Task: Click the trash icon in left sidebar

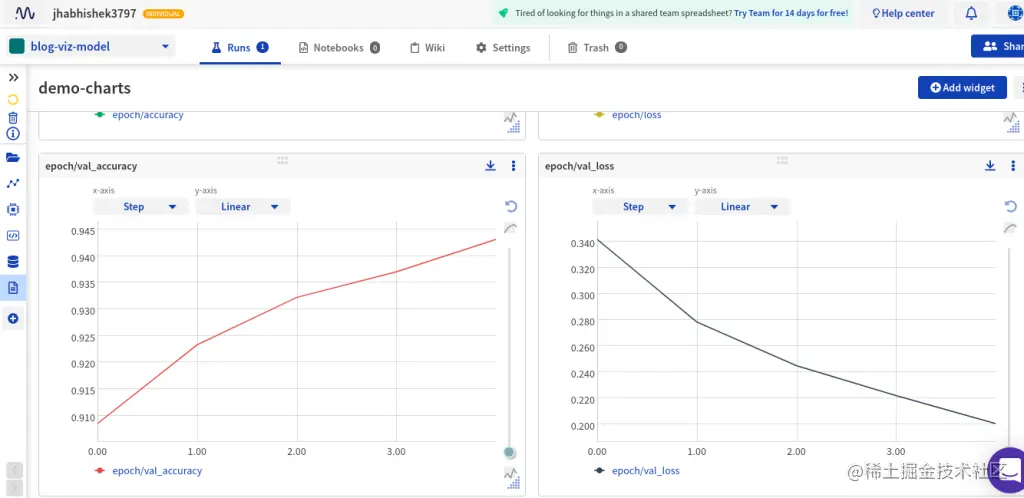Action: click(x=13, y=117)
